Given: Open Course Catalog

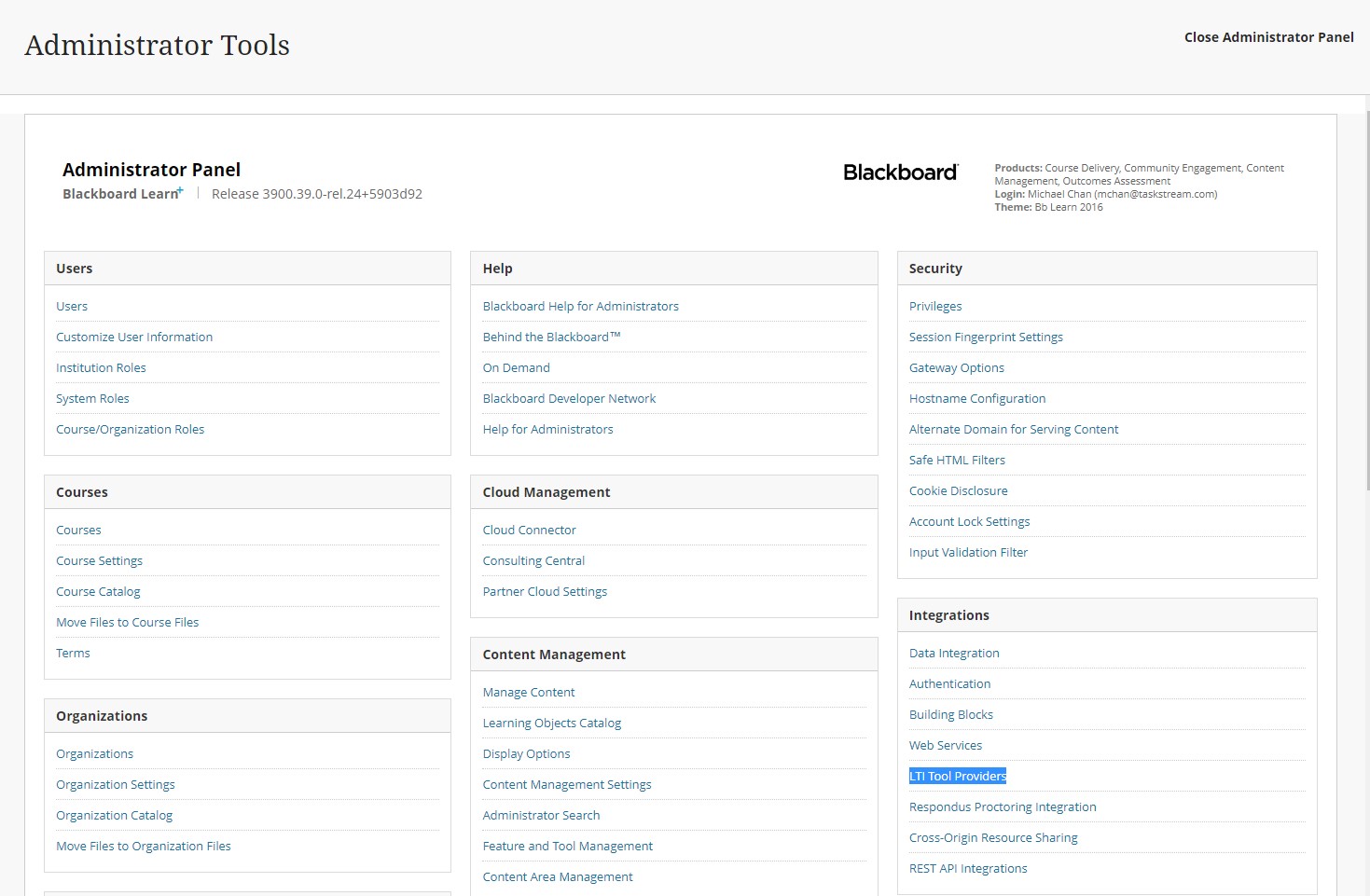Looking at the screenshot, I should [98, 591].
